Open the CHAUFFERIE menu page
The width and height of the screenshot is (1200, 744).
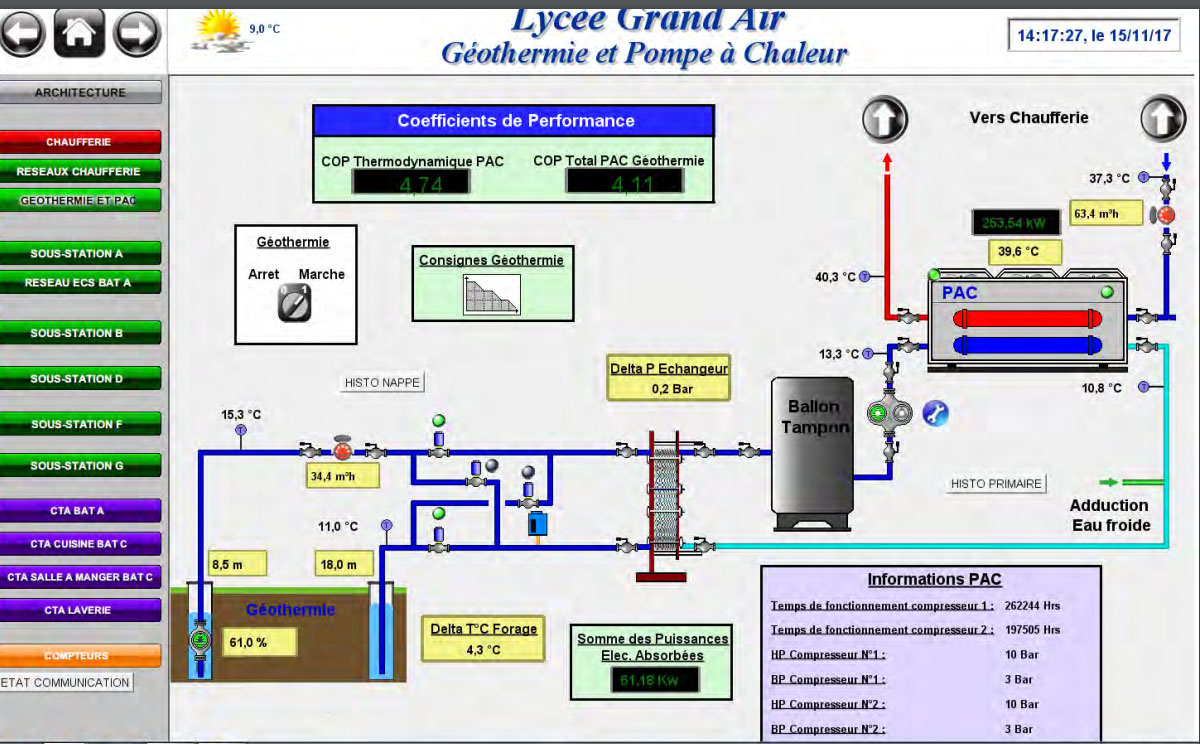(80, 142)
